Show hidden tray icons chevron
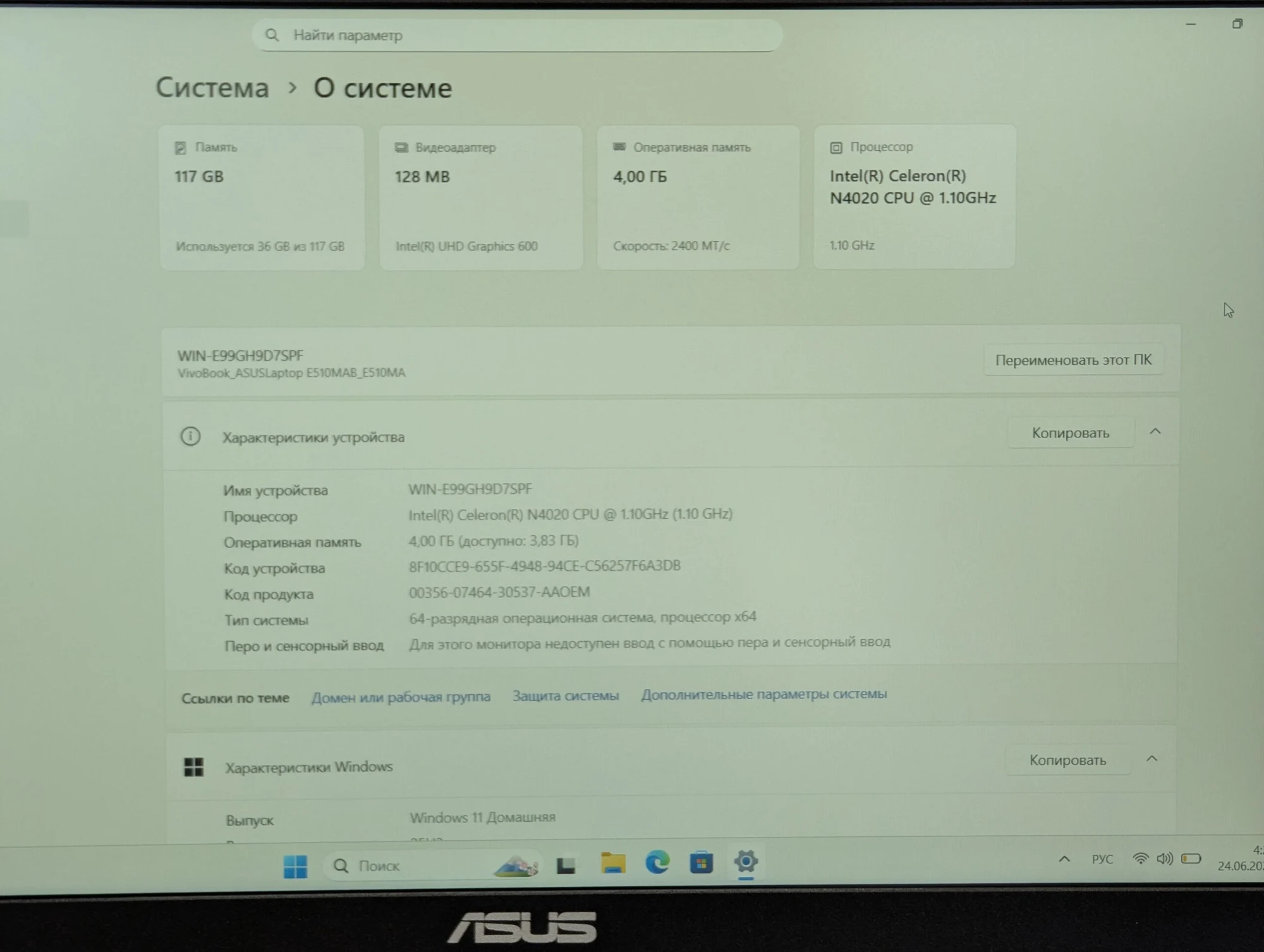The height and width of the screenshot is (952, 1264). [x=1064, y=859]
